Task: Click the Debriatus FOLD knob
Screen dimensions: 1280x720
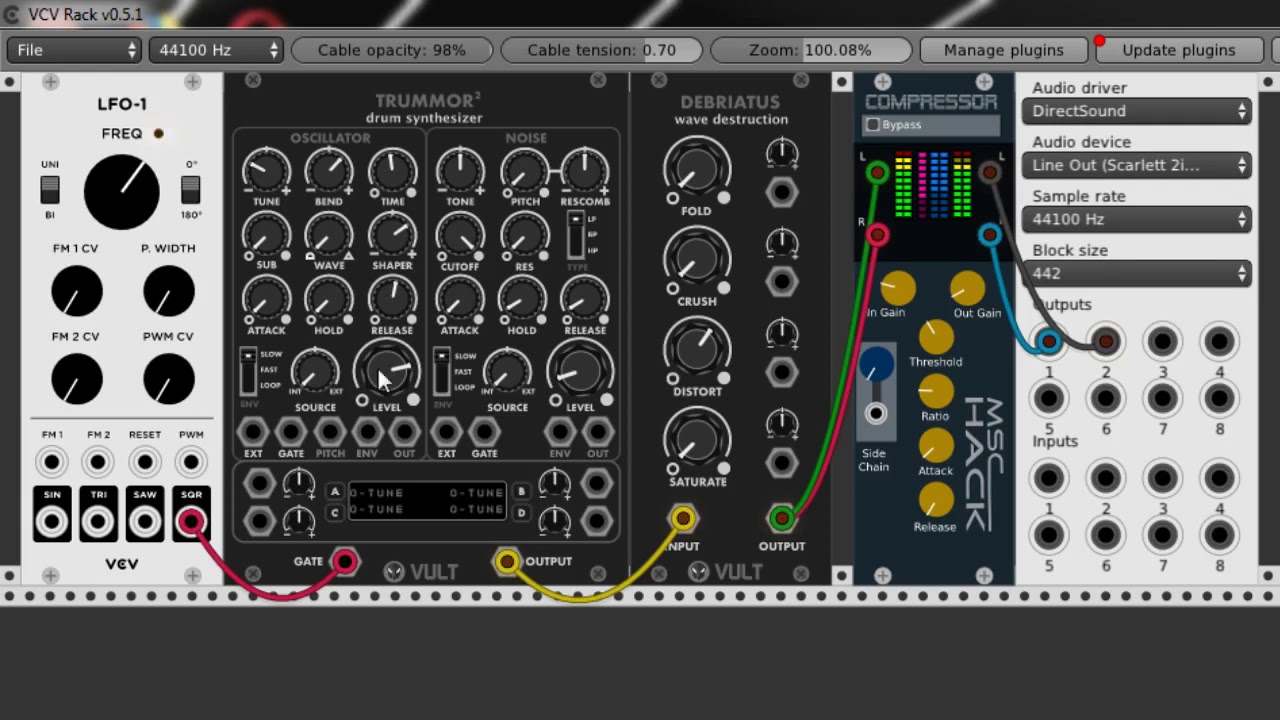Action: coord(697,170)
